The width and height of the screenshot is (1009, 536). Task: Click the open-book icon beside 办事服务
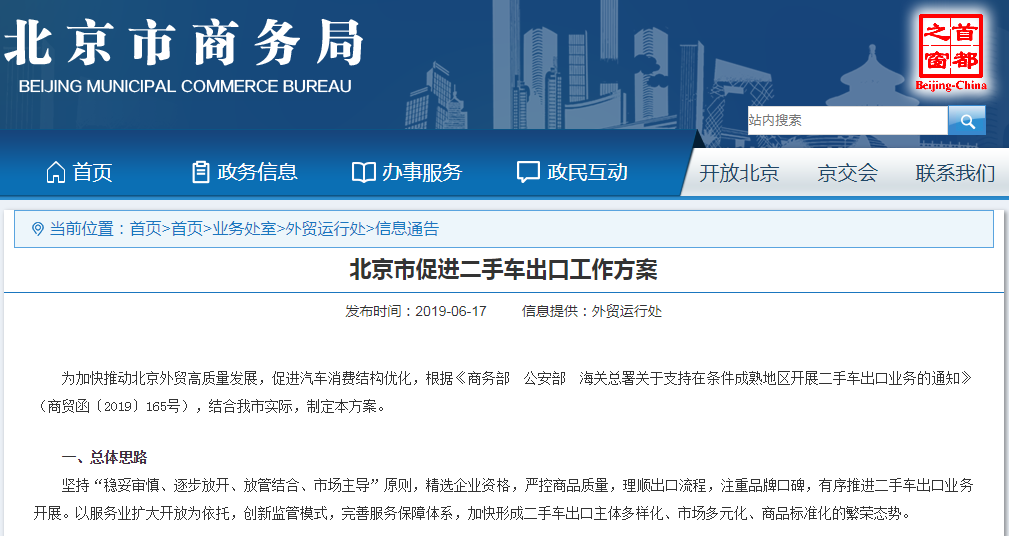coord(364,172)
